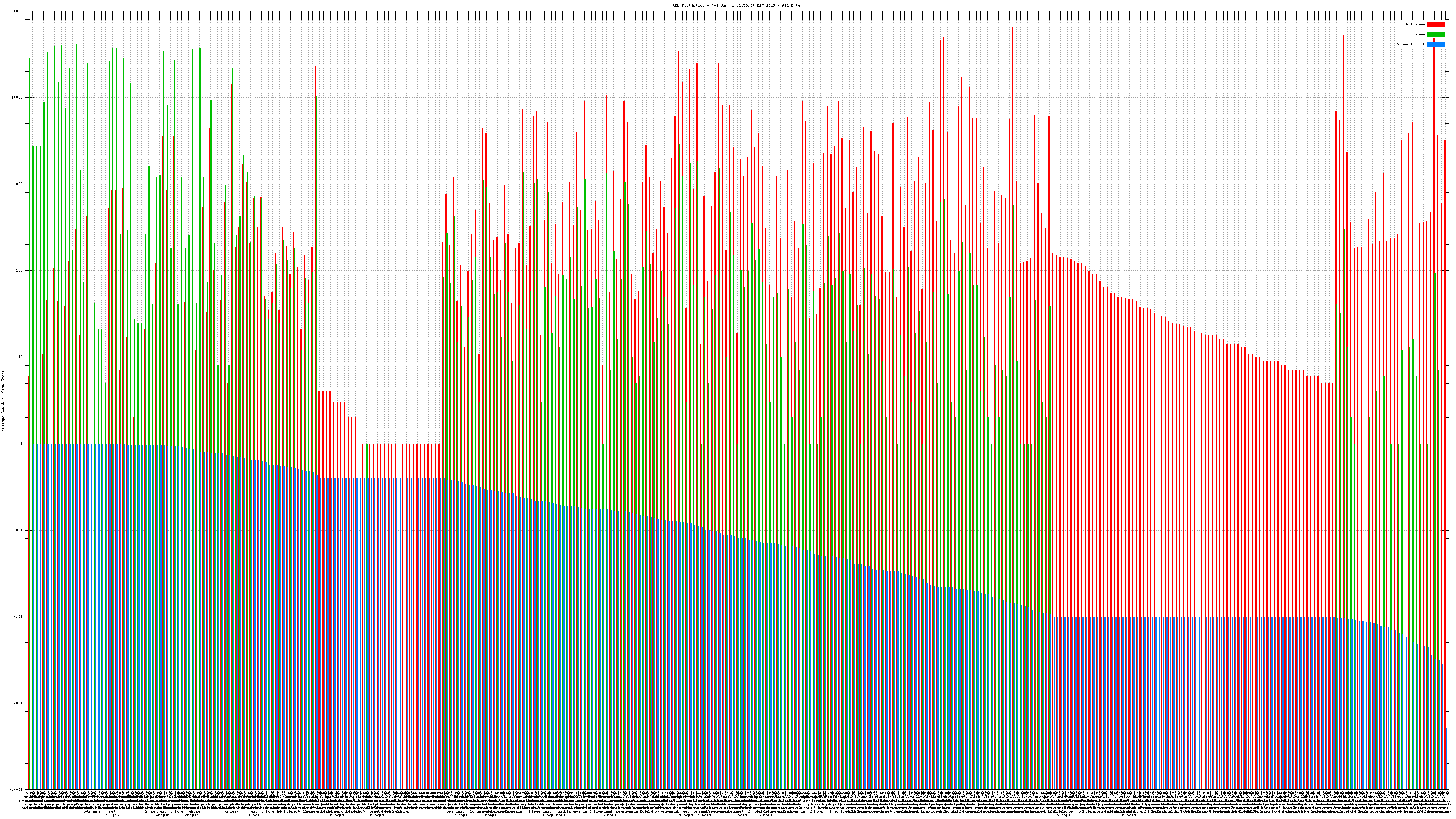Click the 0.0001 y-axis tick label

point(16,789)
